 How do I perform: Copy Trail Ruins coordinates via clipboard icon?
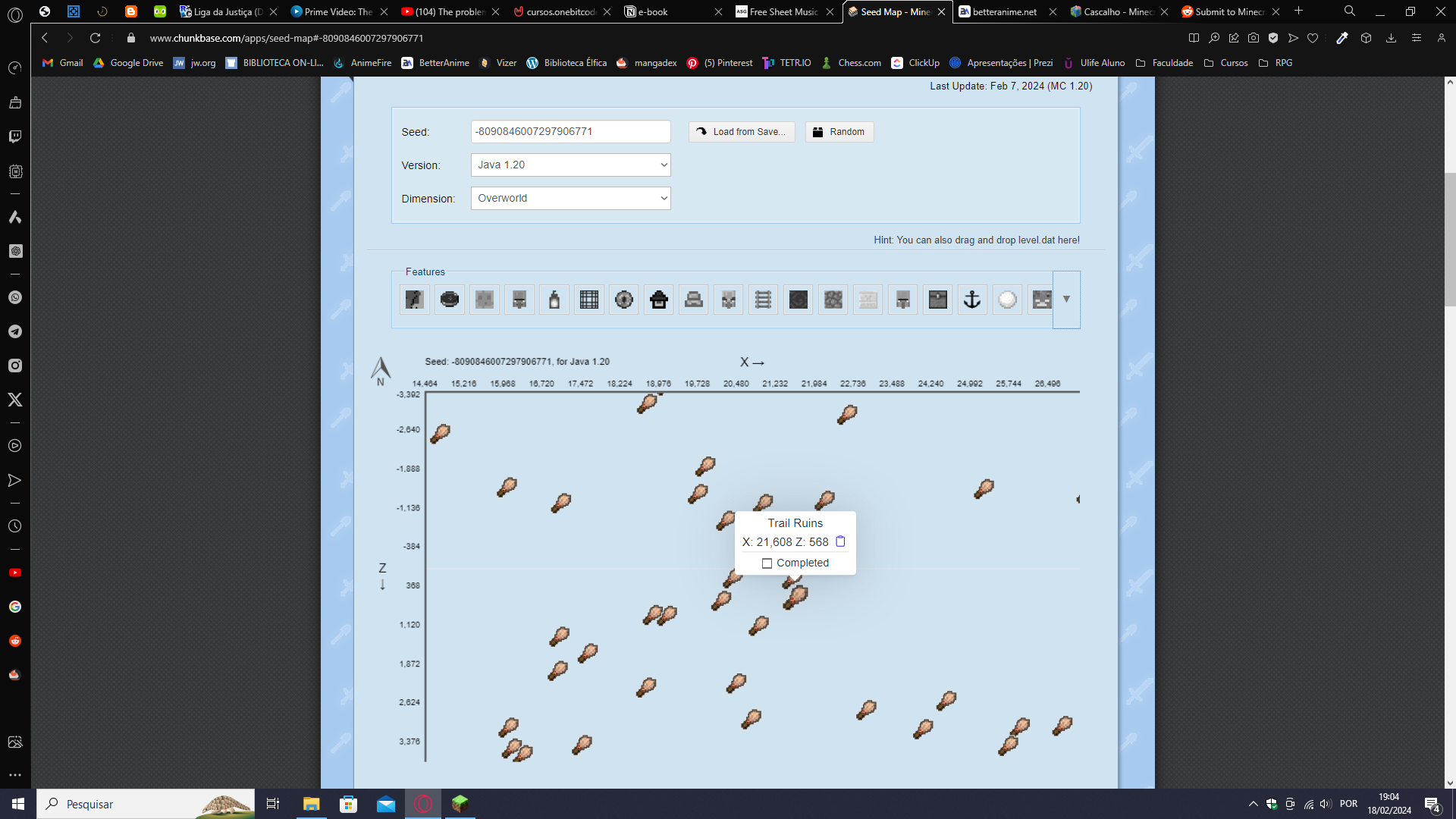840,541
